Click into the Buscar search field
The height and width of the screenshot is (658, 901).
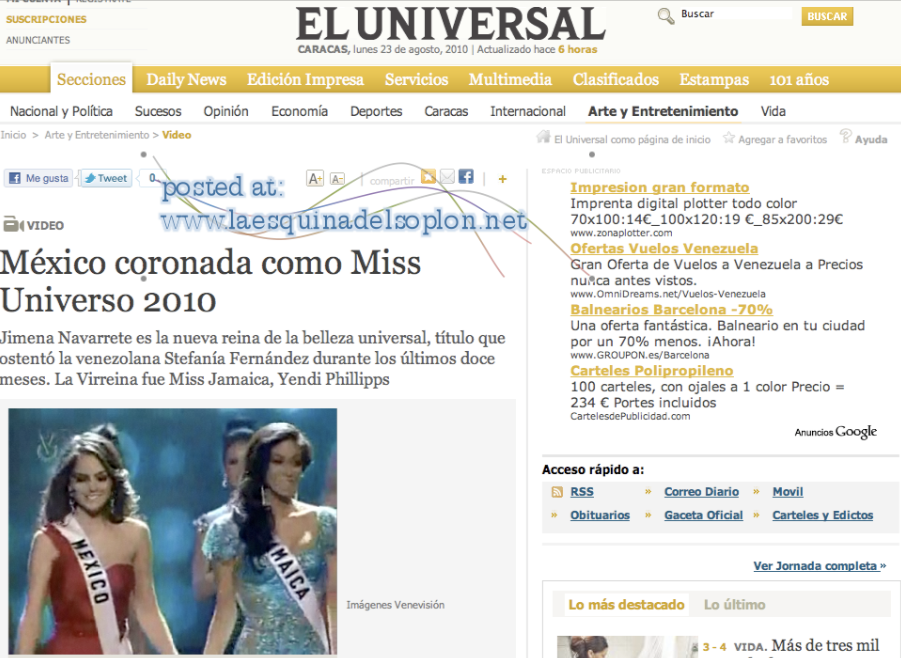pyautogui.click(x=735, y=15)
